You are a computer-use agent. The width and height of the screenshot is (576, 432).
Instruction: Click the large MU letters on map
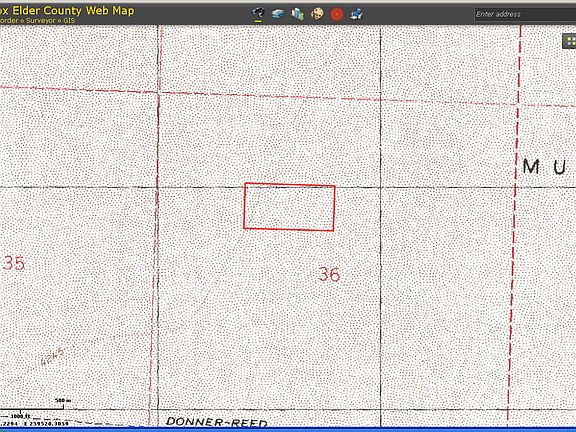544,167
